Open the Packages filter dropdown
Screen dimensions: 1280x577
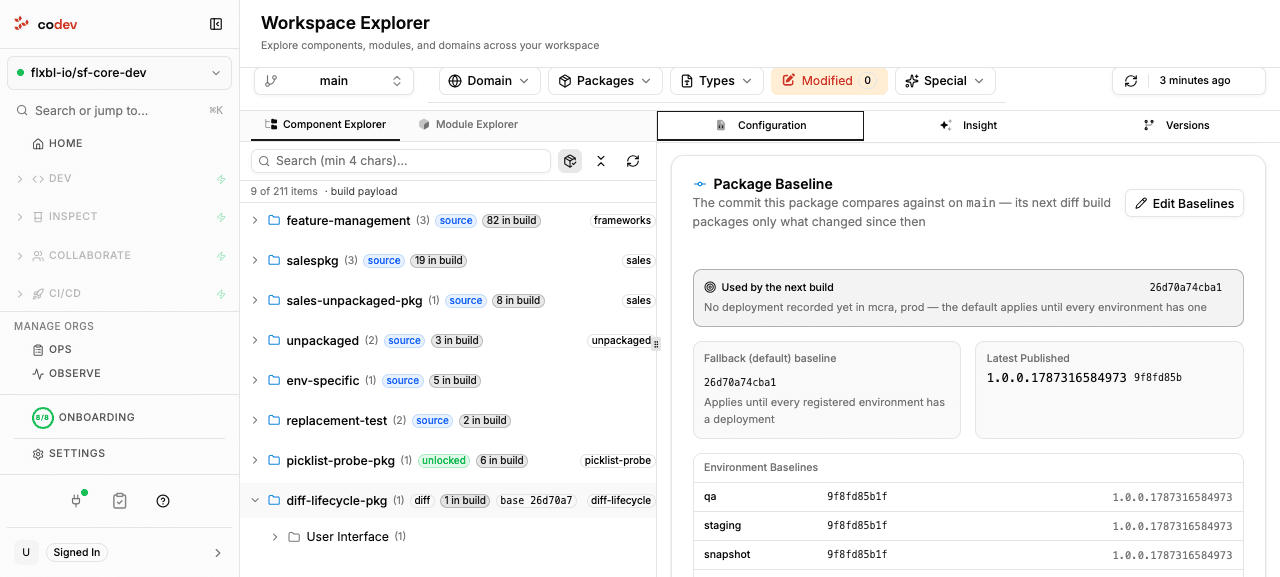605,81
